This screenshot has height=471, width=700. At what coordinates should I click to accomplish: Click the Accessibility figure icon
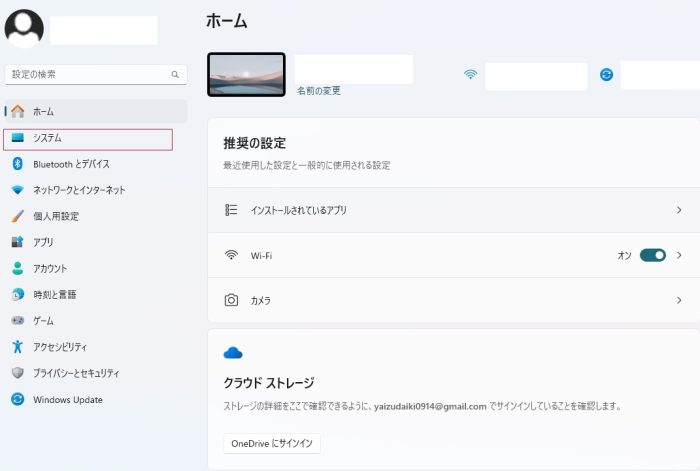(17, 346)
